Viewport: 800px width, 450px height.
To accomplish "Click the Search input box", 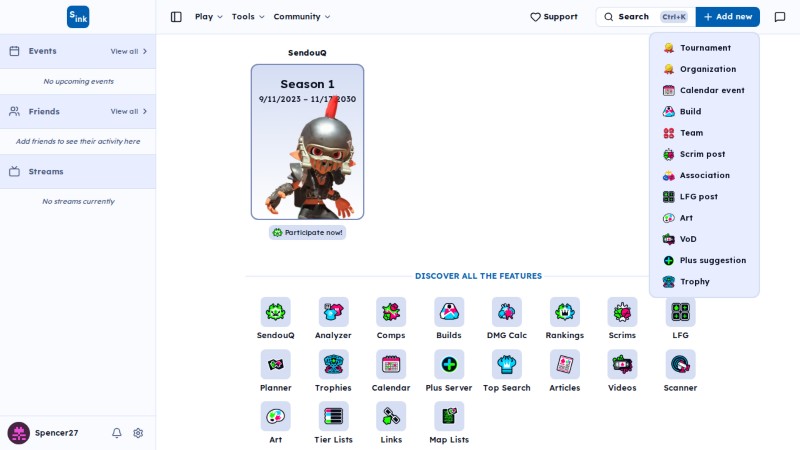I will (645, 17).
